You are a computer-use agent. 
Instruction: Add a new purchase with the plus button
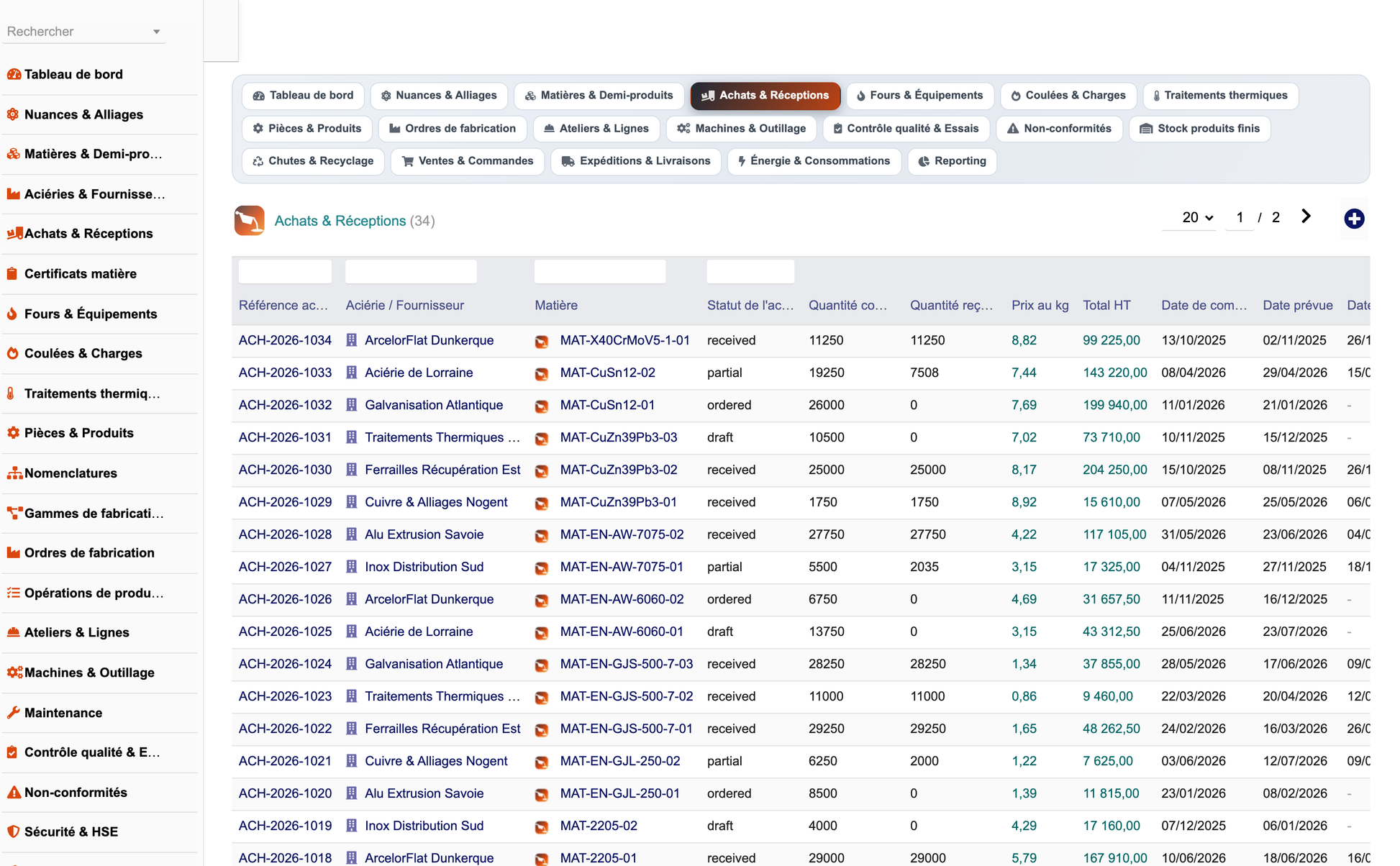(x=1354, y=219)
